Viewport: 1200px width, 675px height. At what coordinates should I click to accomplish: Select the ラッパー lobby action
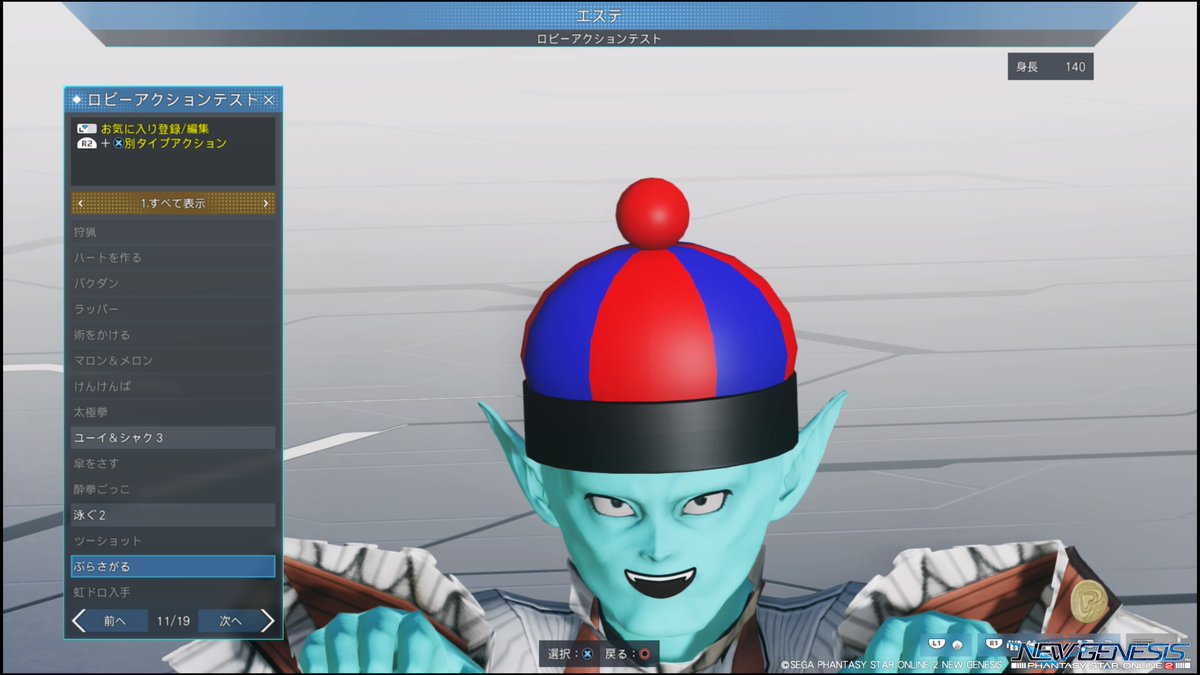coord(173,309)
